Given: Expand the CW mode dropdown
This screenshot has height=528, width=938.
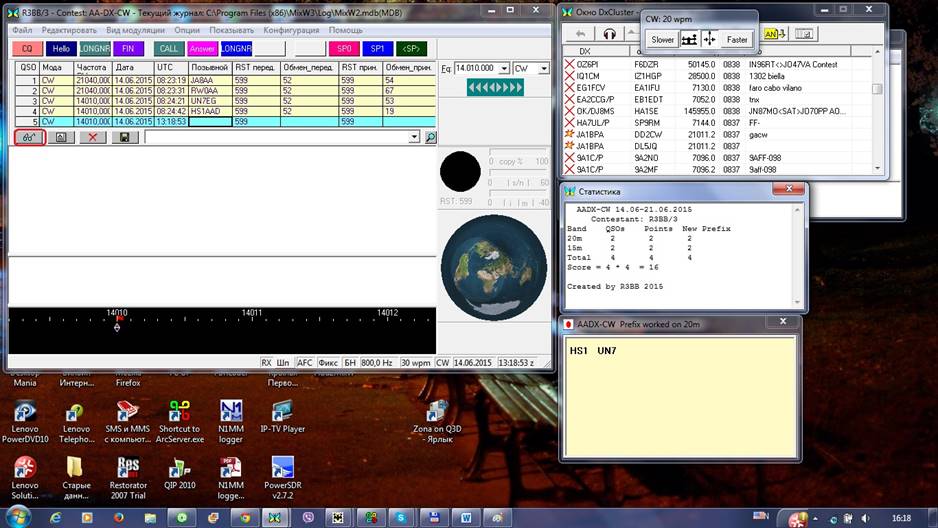Looking at the screenshot, I should (543, 69).
